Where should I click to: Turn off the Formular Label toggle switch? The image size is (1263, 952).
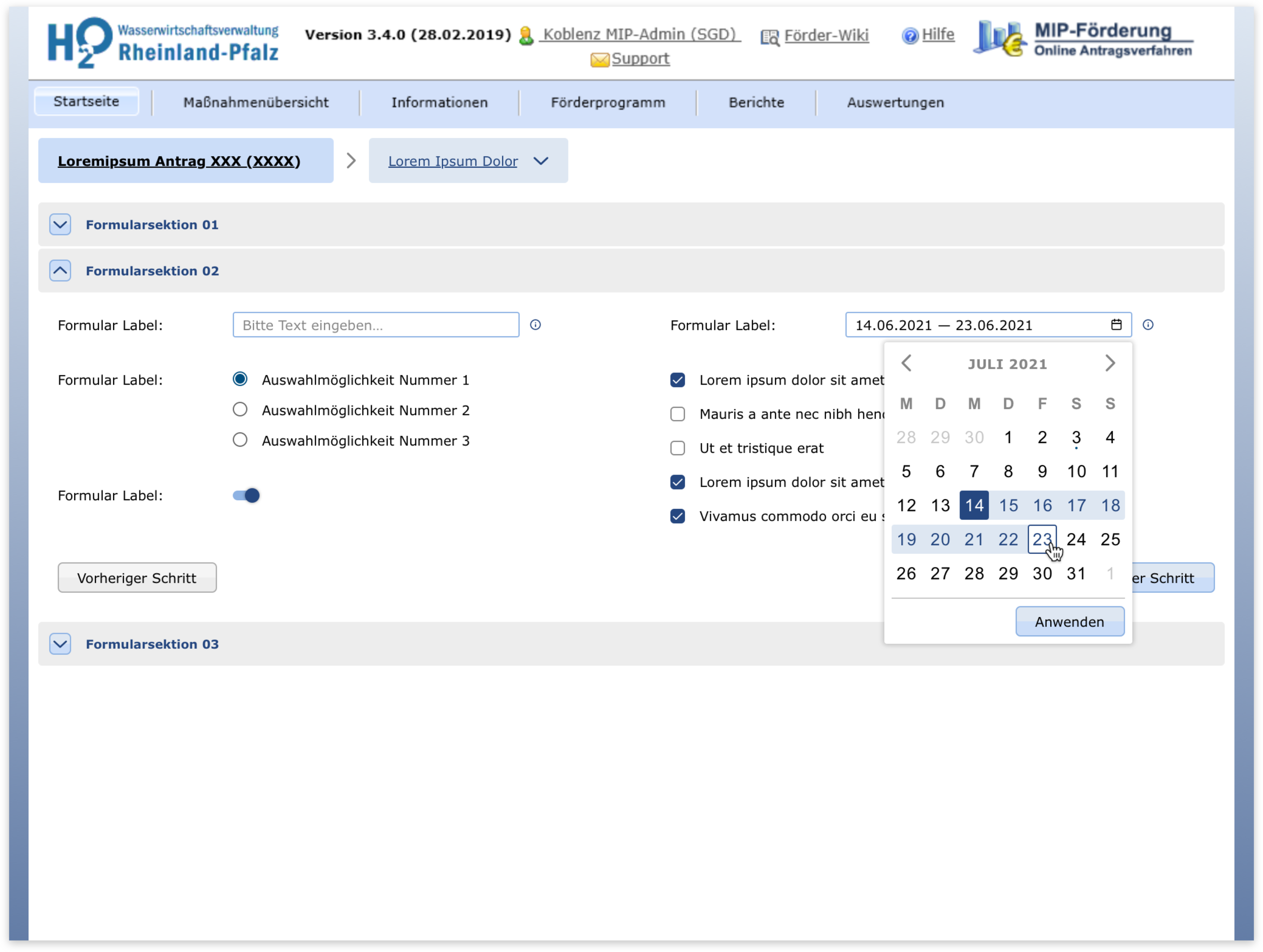[x=246, y=495]
